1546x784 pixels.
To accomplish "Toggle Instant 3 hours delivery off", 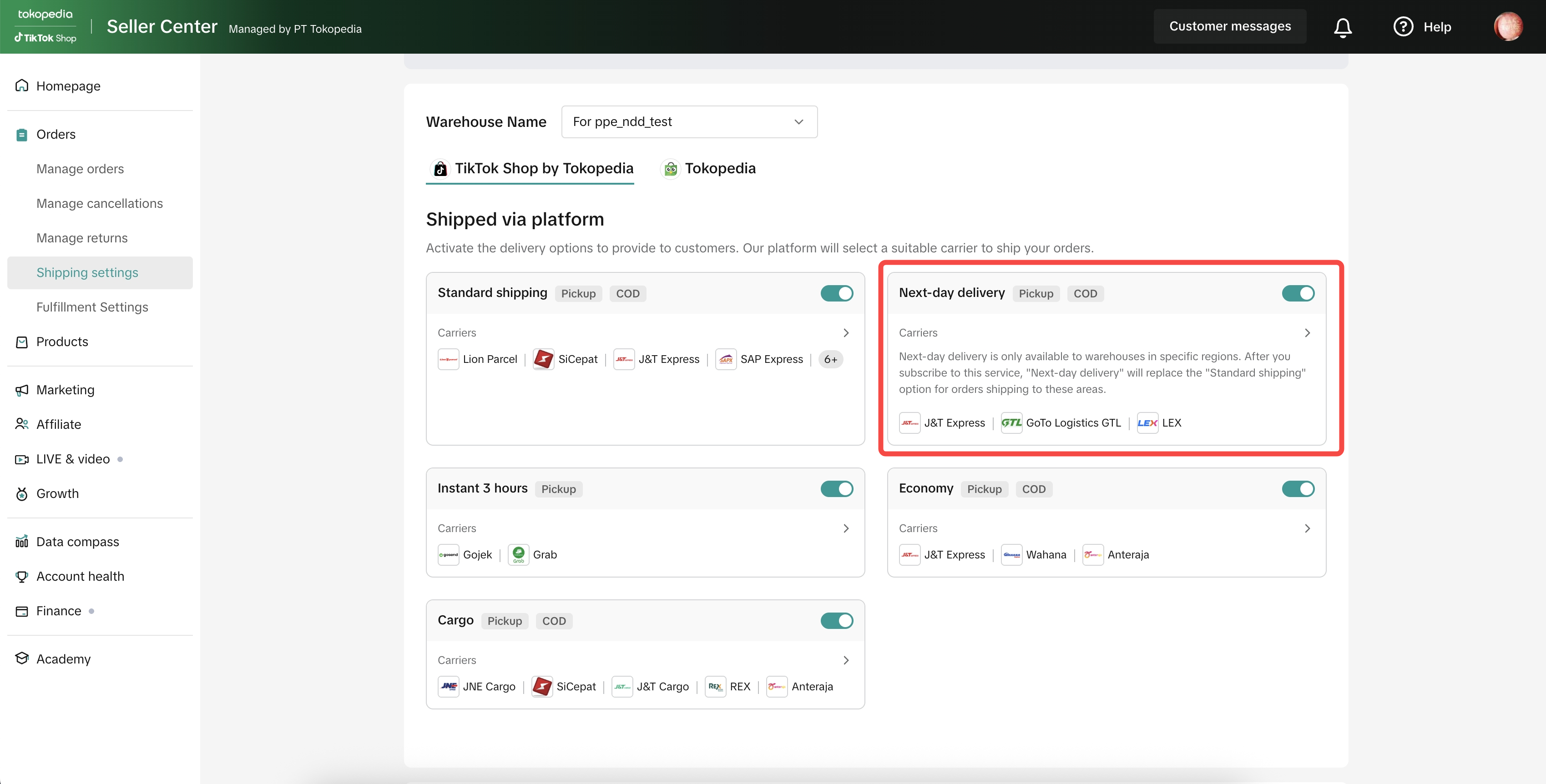I will [x=837, y=489].
